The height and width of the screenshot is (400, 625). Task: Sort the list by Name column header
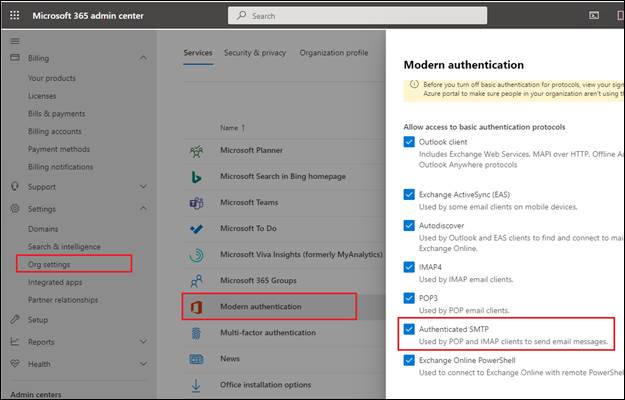point(230,128)
